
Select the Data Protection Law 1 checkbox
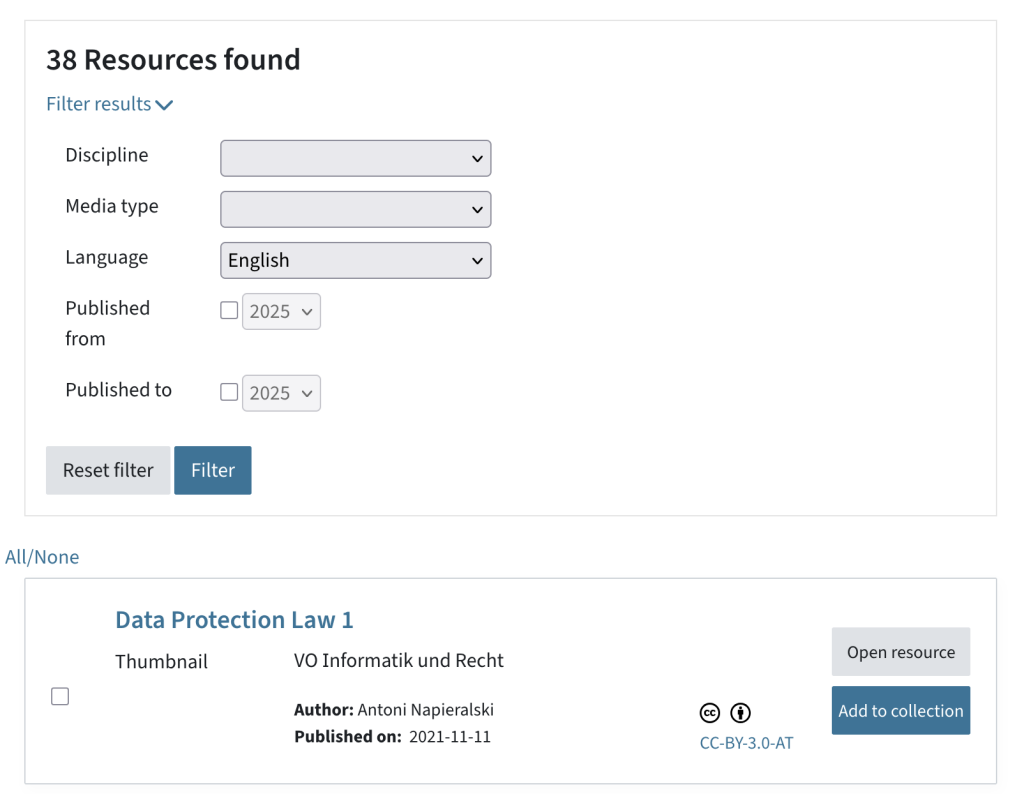pos(60,696)
